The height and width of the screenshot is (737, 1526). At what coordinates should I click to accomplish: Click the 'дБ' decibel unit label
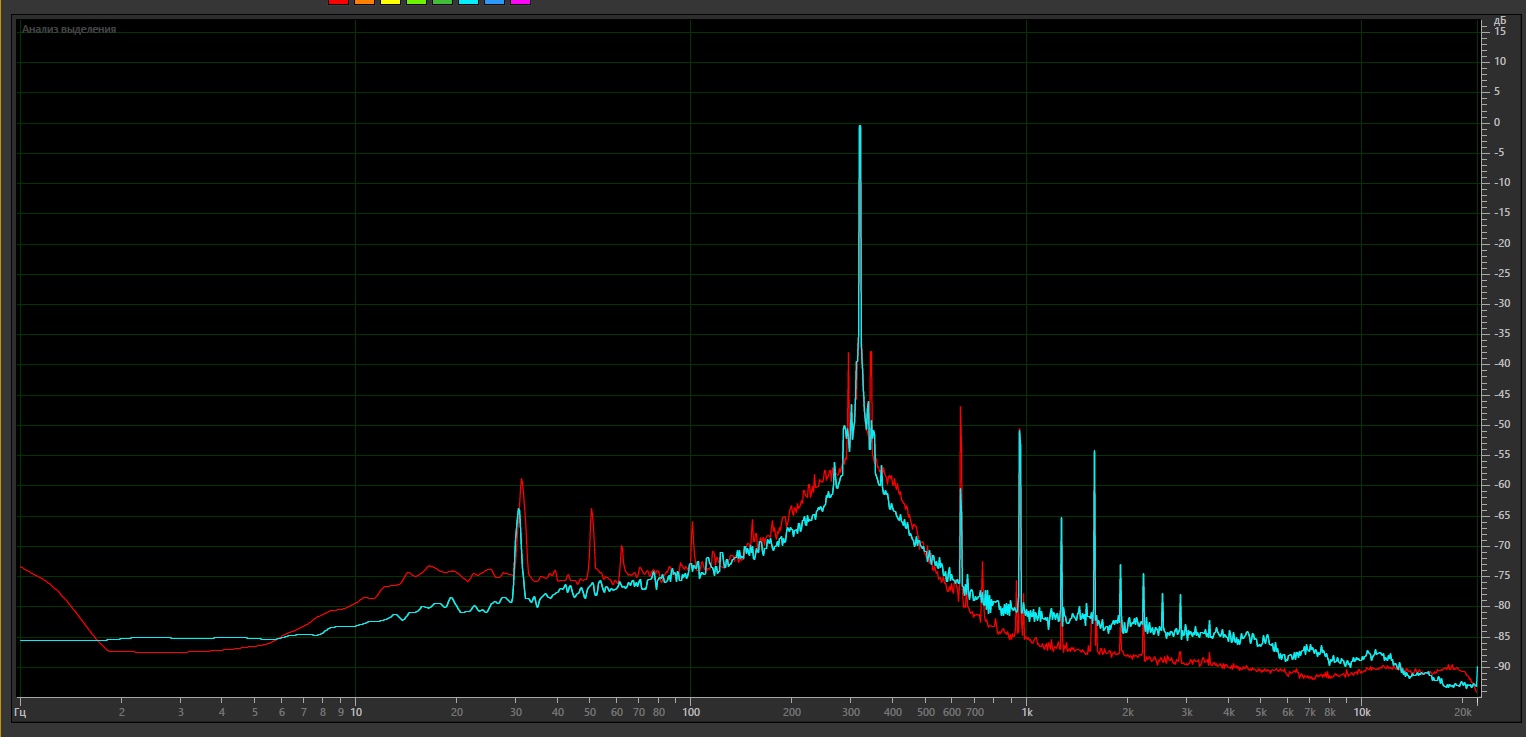click(1499, 20)
